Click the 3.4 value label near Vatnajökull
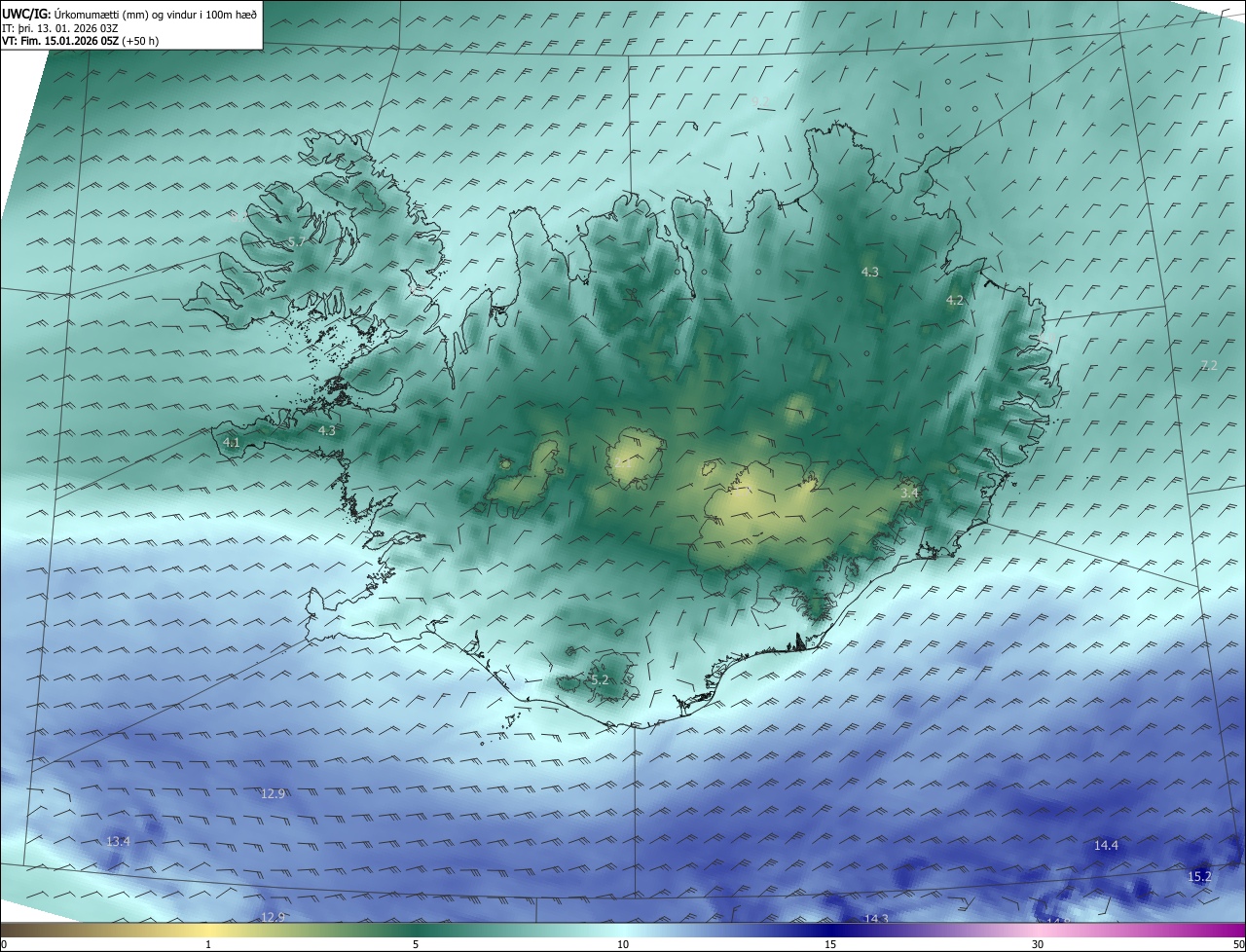1246x952 pixels. click(909, 494)
